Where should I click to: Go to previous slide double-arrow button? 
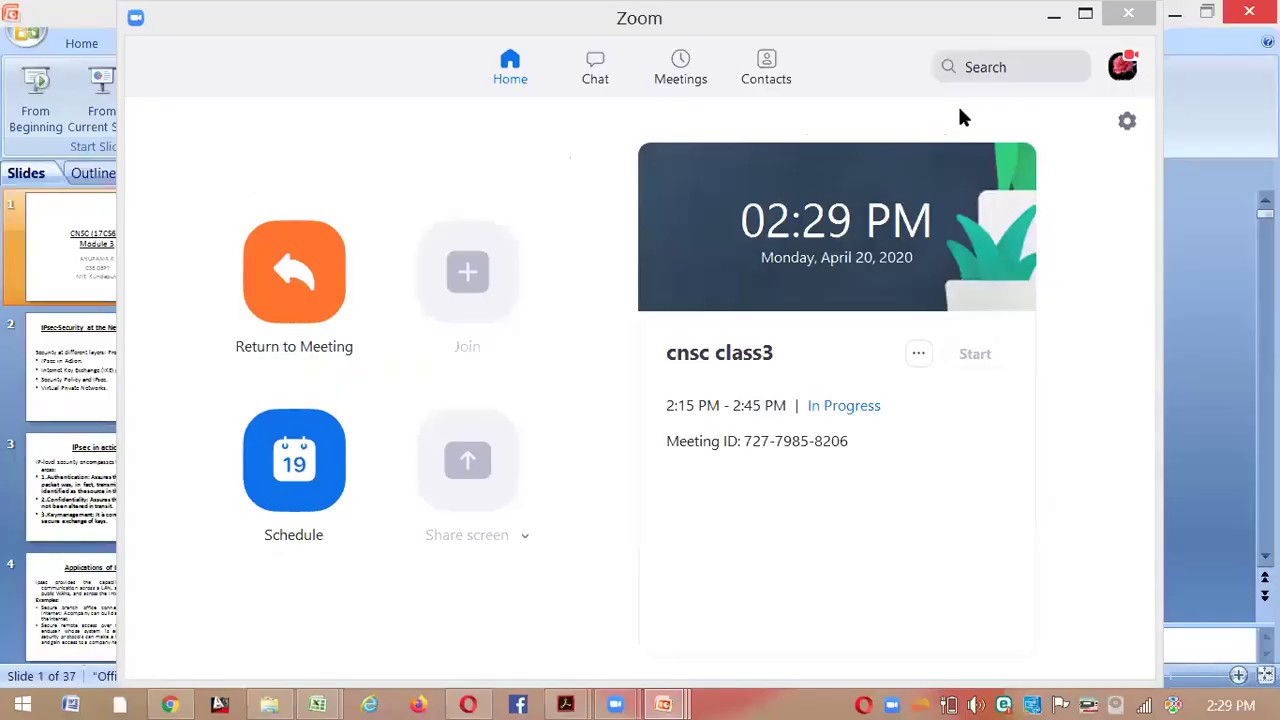[x=1265, y=578]
